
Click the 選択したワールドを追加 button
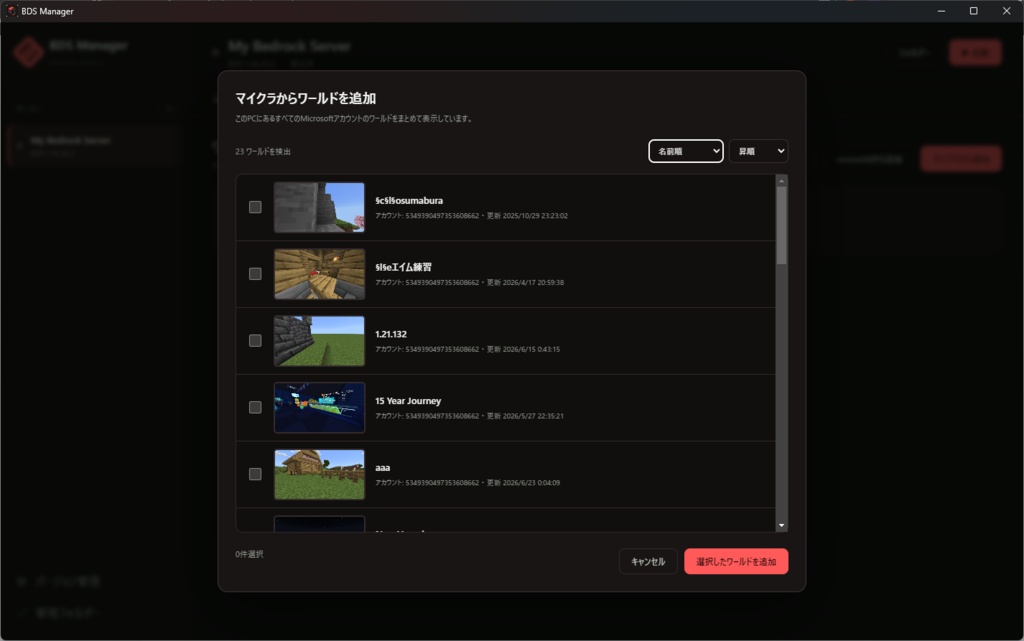point(736,561)
